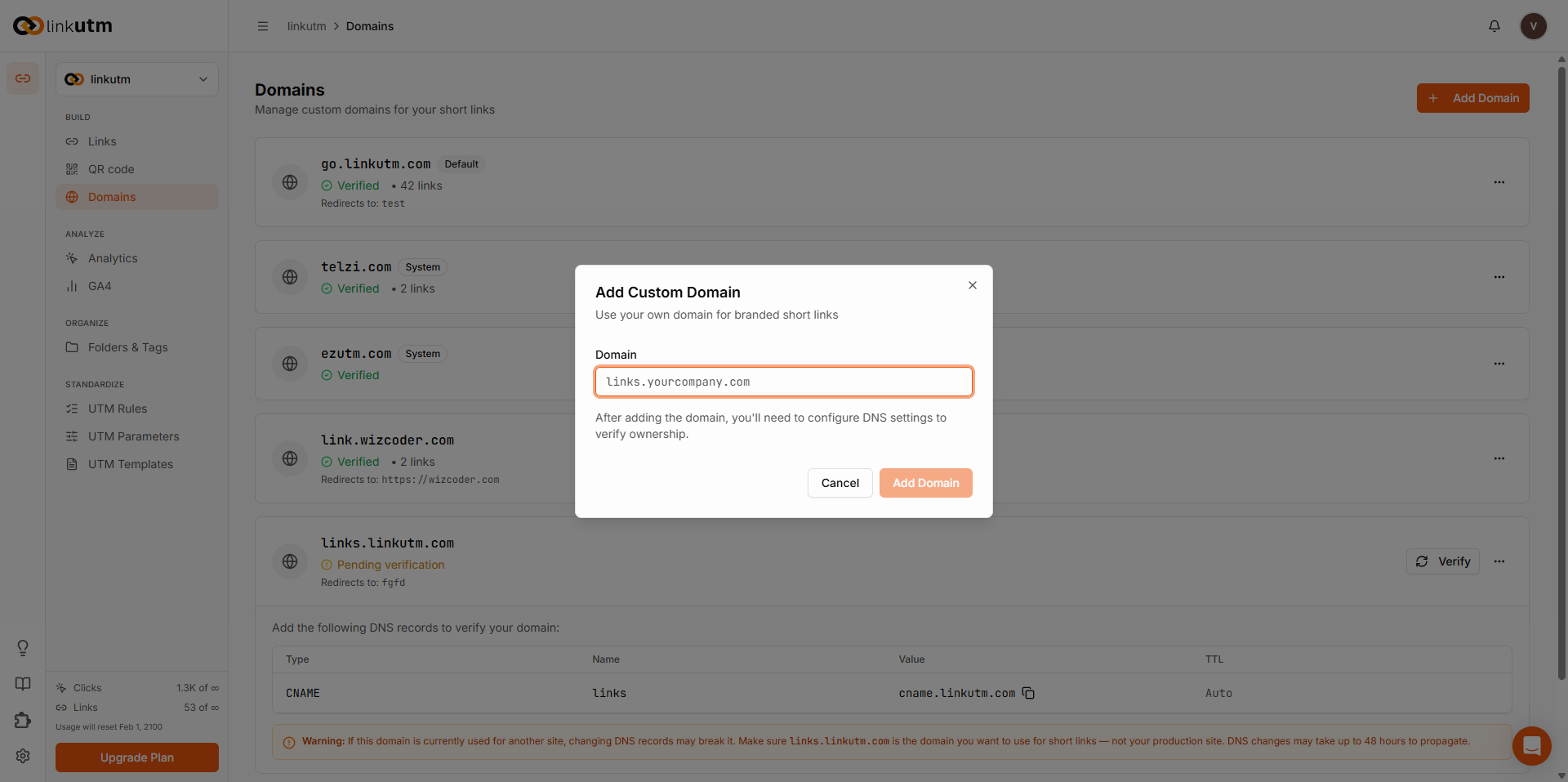This screenshot has height=782, width=1568.
Task: Open options menu for ezutm.com
Action: point(1499,364)
